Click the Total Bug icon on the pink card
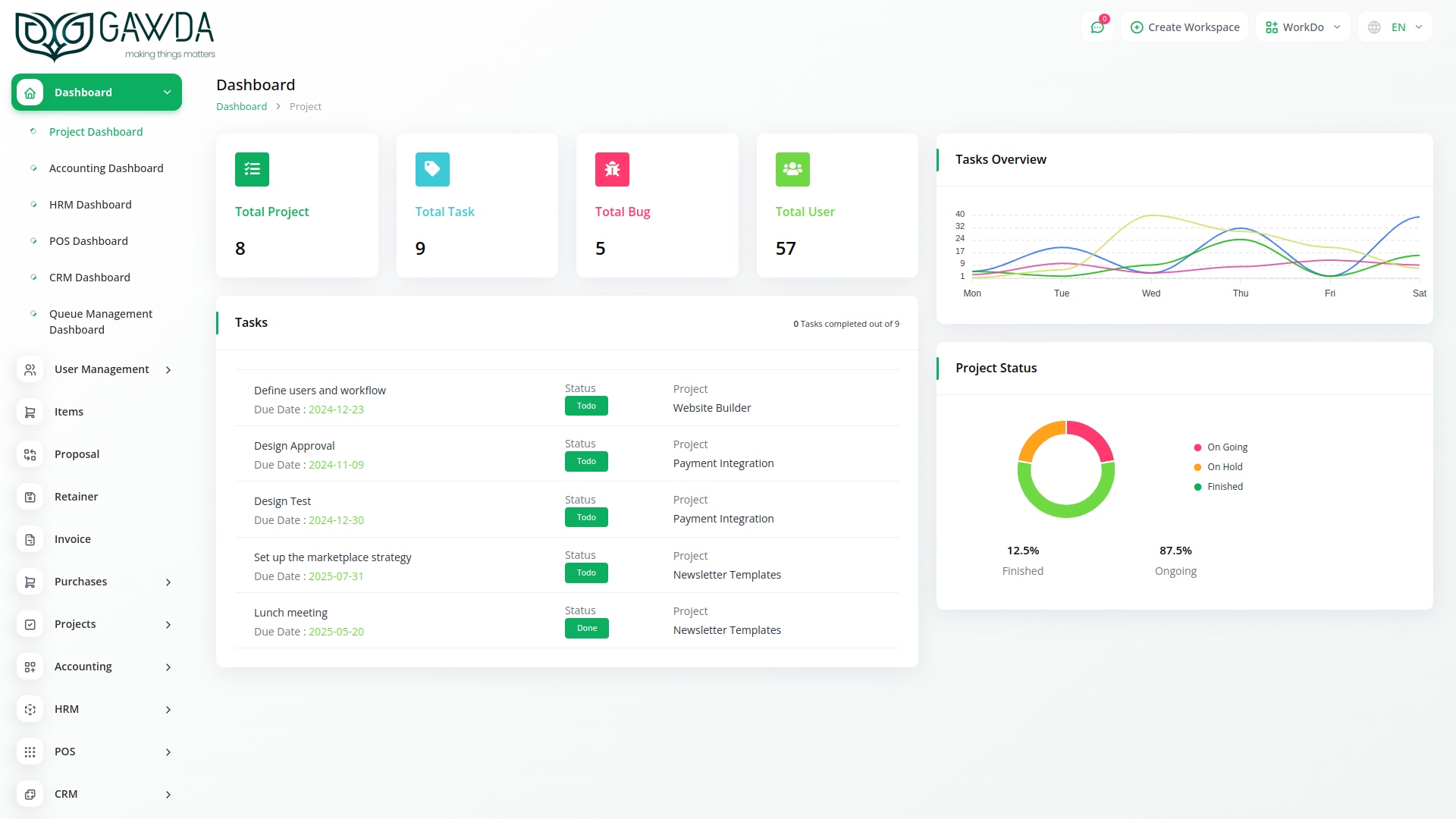Image resolution: width=1456 pixels, height=819 pixels. 612,169
